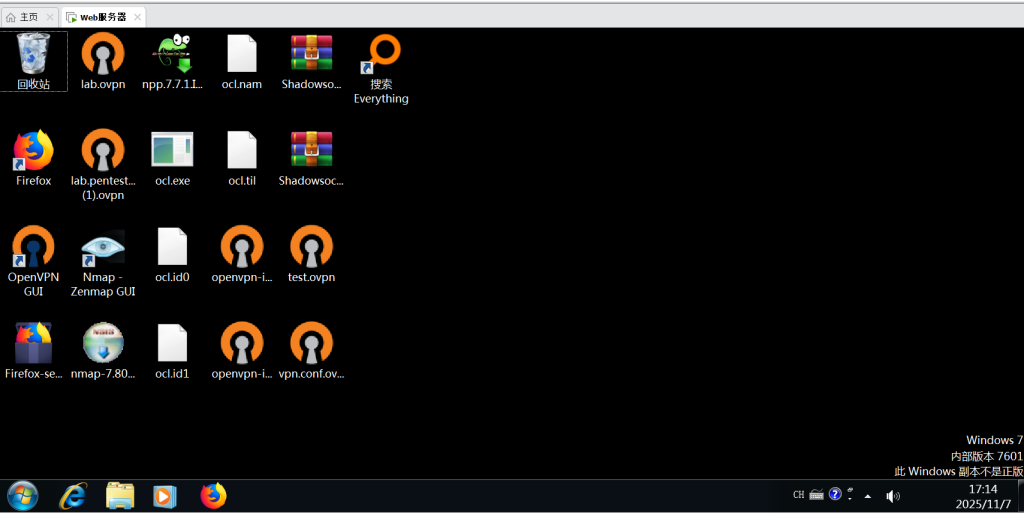Open the CH input language selector

coord(798,495)
